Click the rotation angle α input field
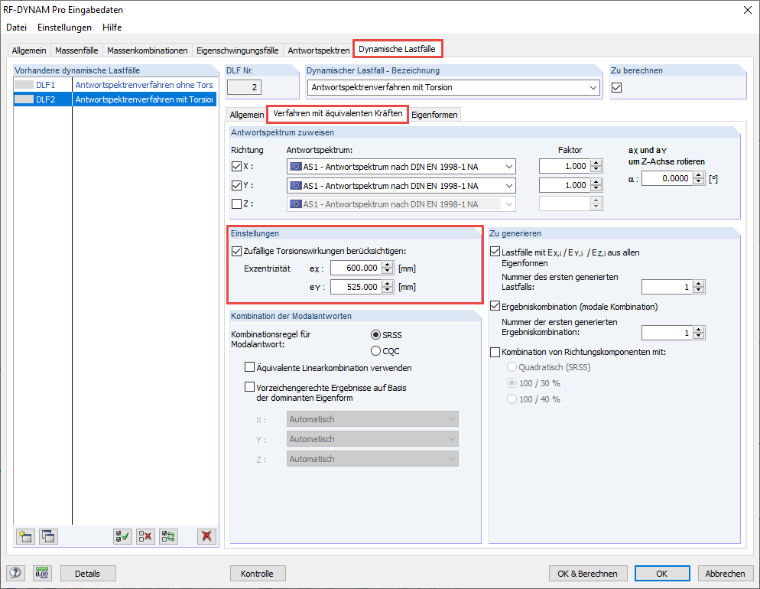Viewport: 760px width, 589px height. point(667,178)
